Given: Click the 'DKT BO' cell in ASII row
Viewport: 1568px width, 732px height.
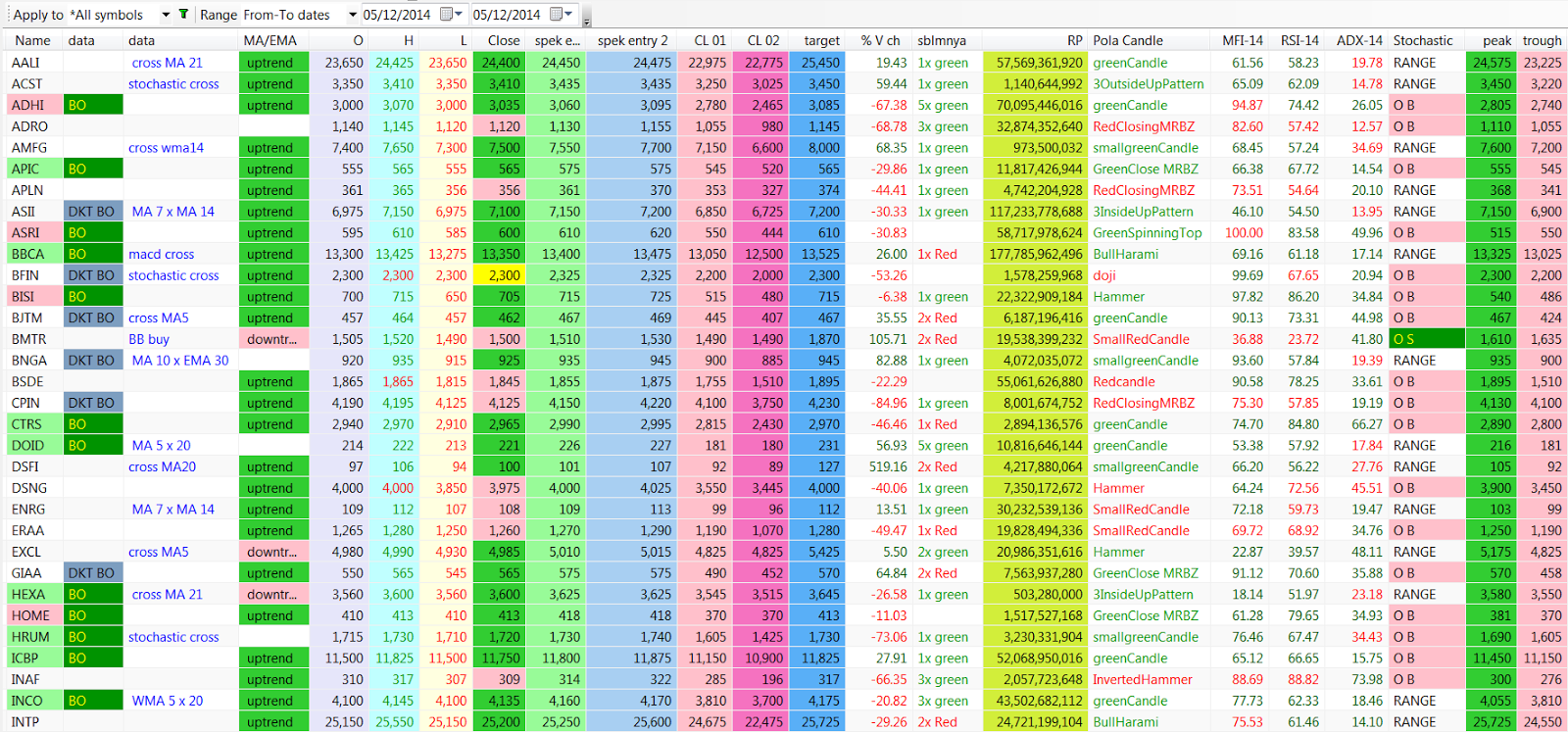Looking at the screenshot, I should tap(92, 211).
